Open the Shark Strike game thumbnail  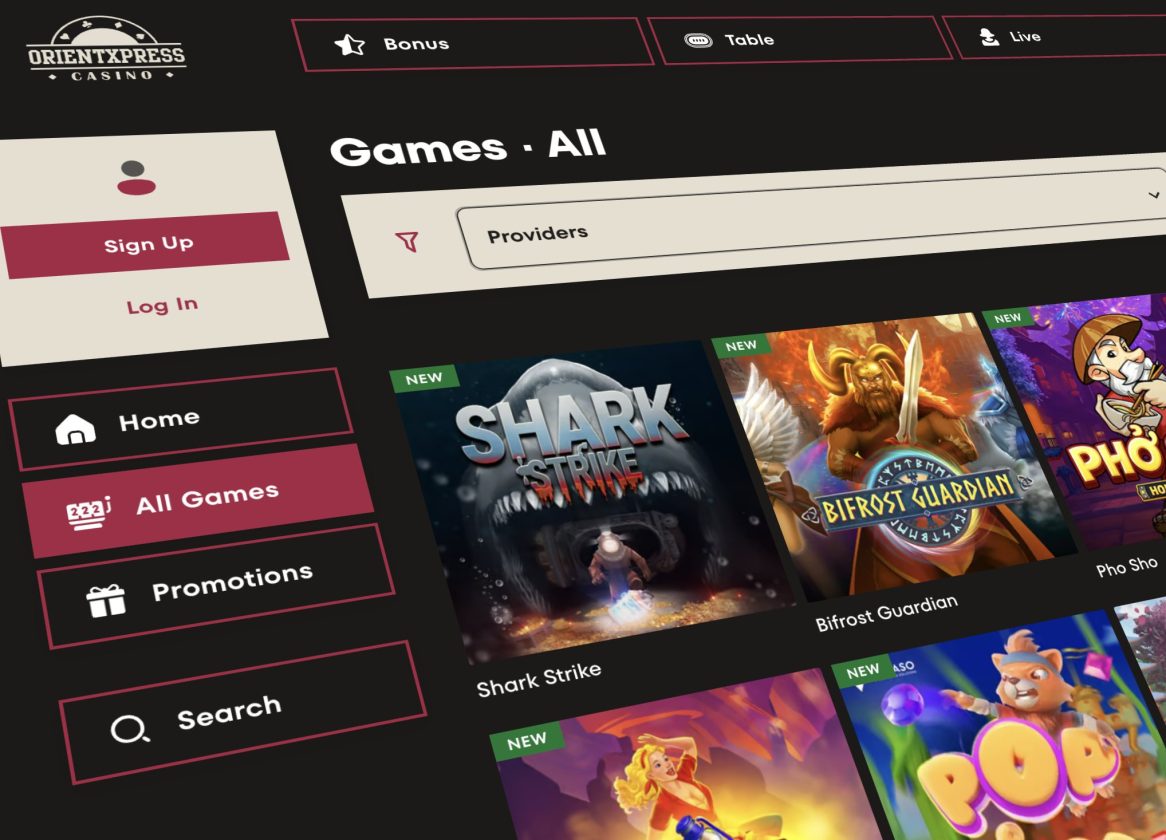click(x=591, y=502)
